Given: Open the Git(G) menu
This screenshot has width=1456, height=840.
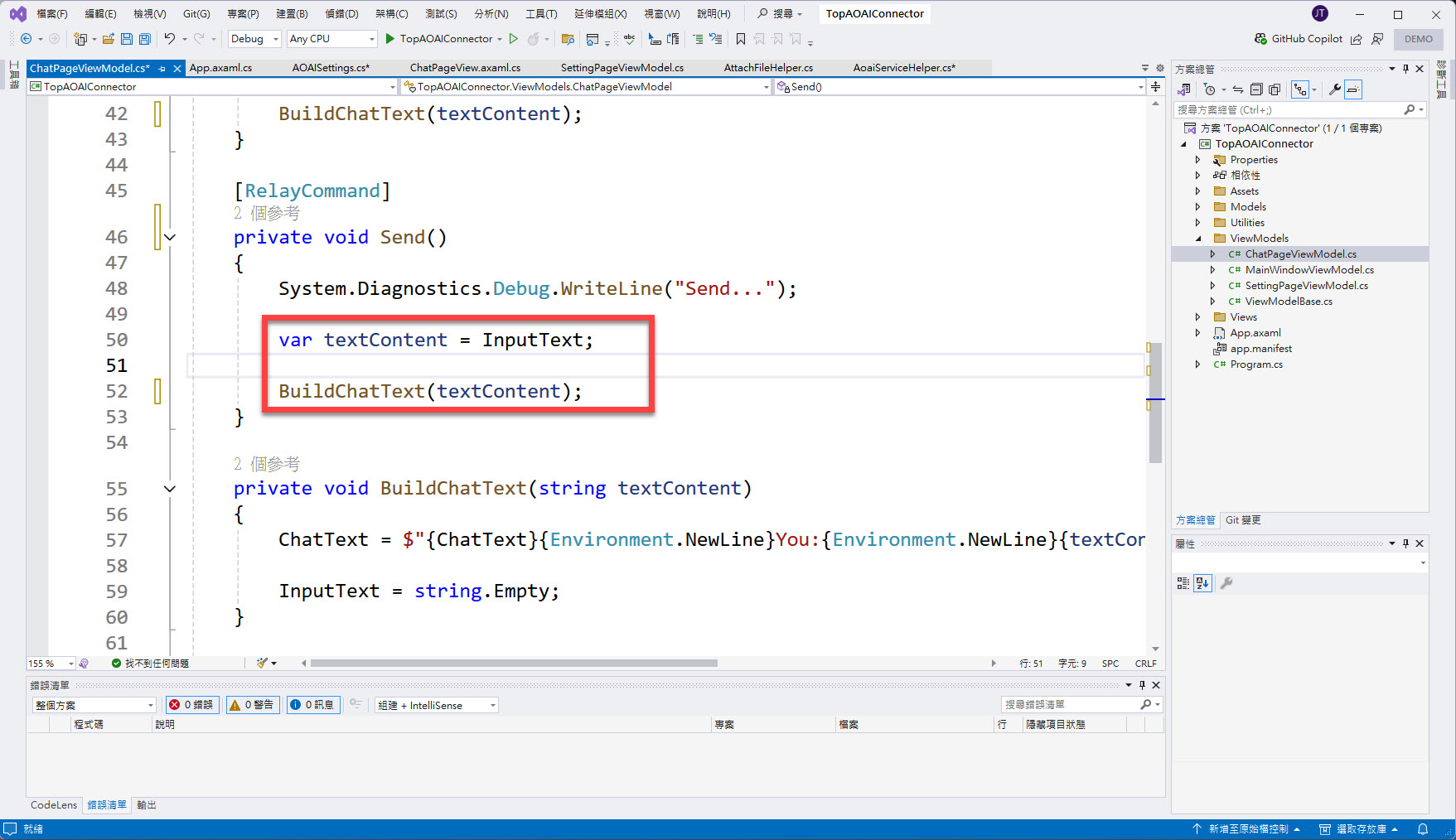Looking at the screenshot, I should (x=196, y=14).
